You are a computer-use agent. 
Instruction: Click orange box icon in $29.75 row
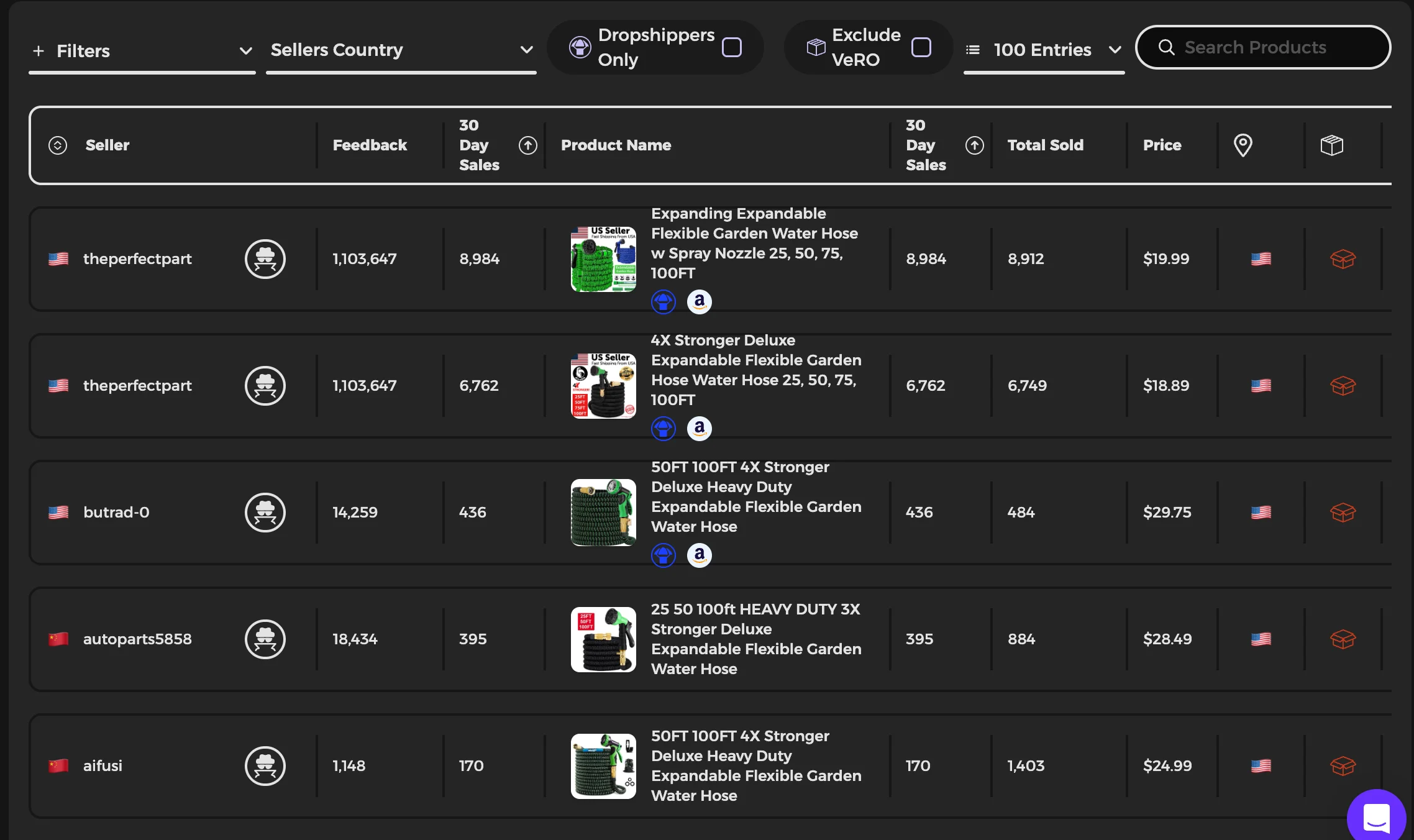point(1343,513)
